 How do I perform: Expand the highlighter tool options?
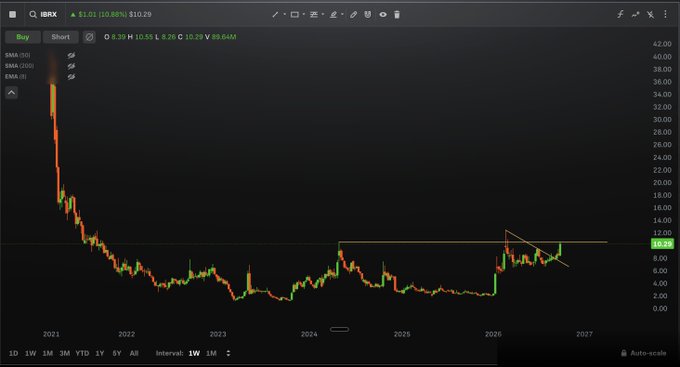tap(342, 14)
